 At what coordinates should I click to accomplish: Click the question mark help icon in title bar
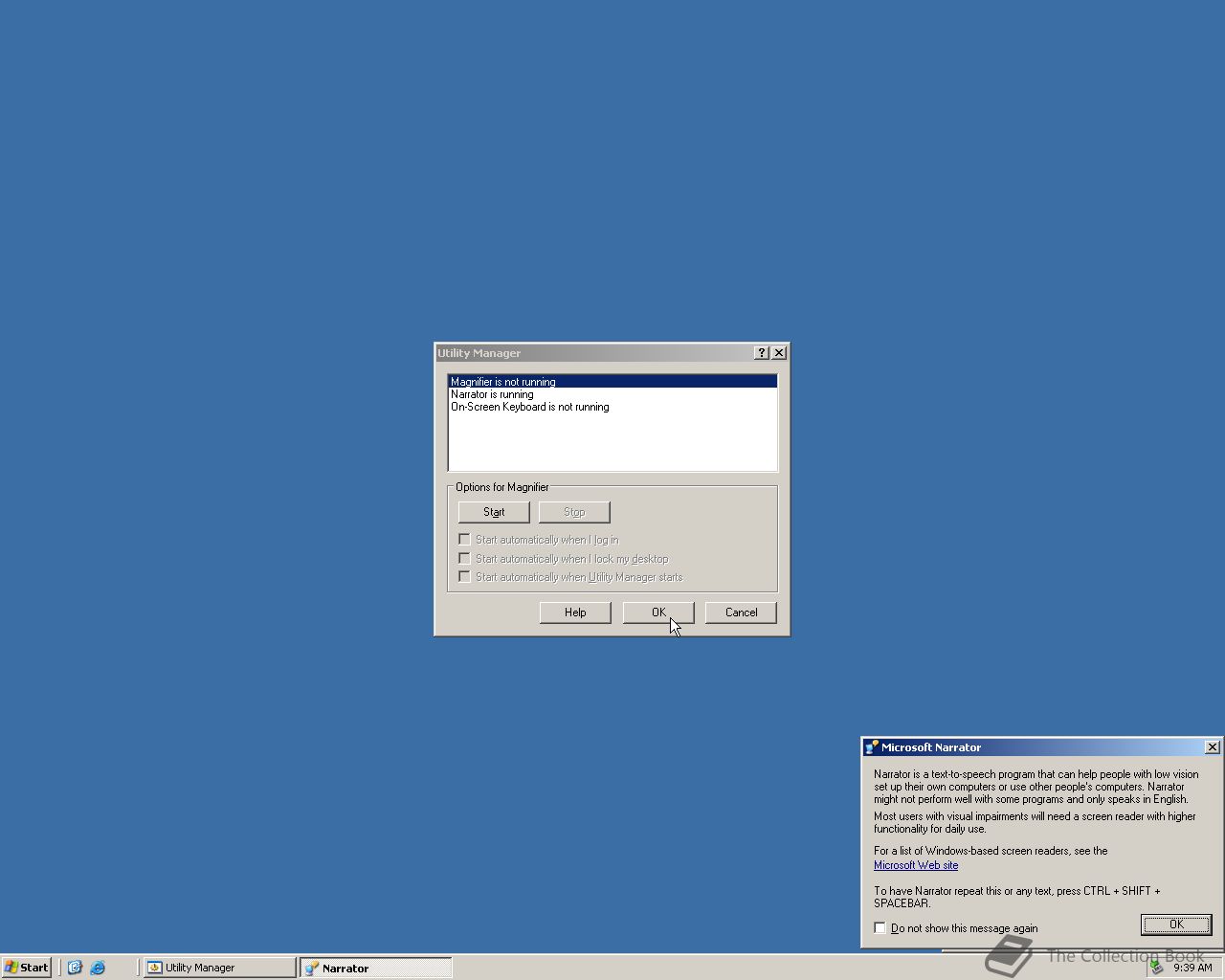pos(762,353)
